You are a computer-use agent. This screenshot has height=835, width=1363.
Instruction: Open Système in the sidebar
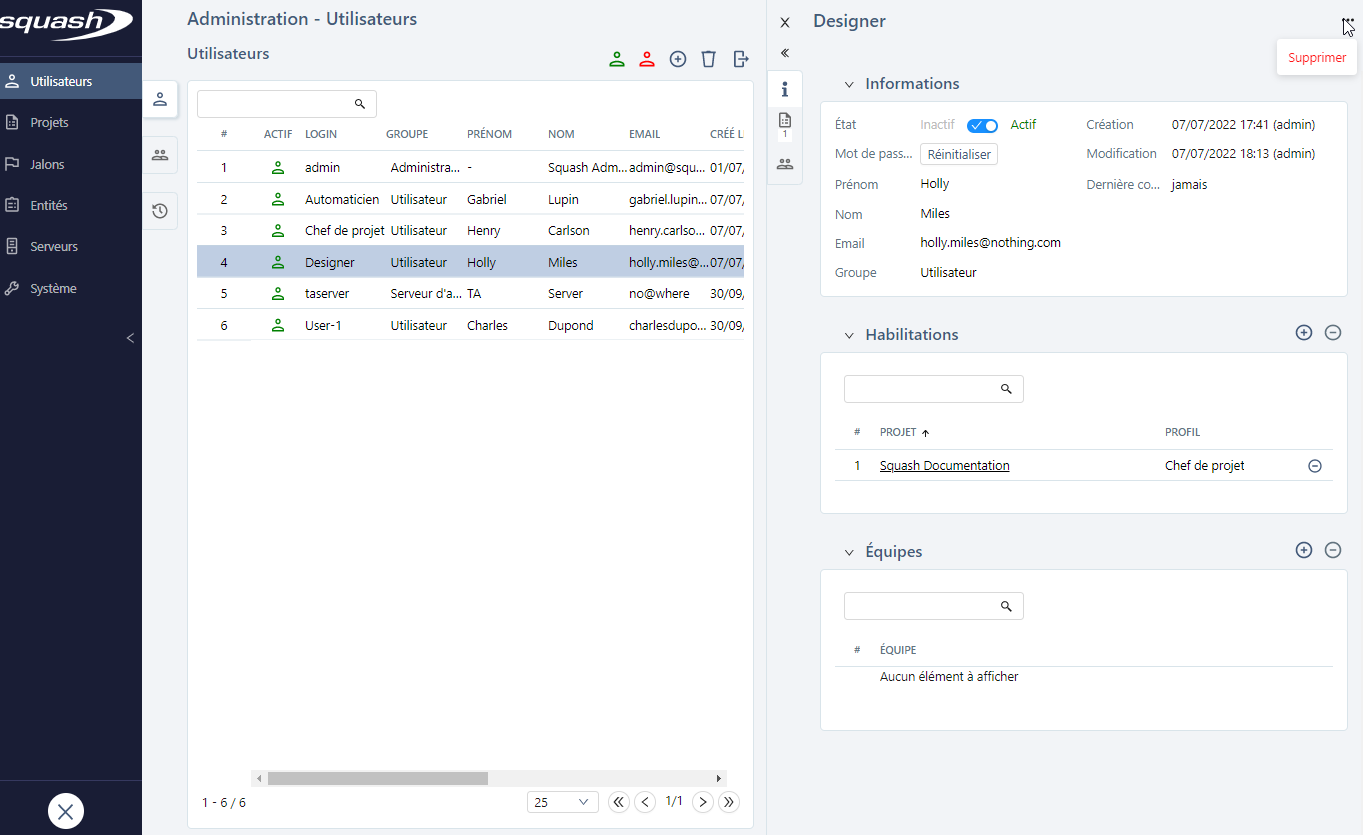point(70,288)
